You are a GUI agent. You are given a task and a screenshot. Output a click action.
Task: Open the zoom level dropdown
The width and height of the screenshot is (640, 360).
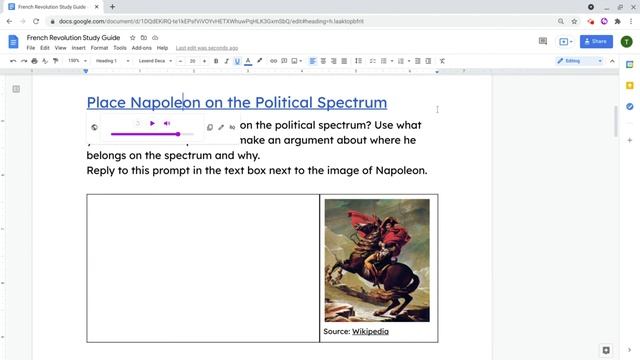click(x=77, y=61)
